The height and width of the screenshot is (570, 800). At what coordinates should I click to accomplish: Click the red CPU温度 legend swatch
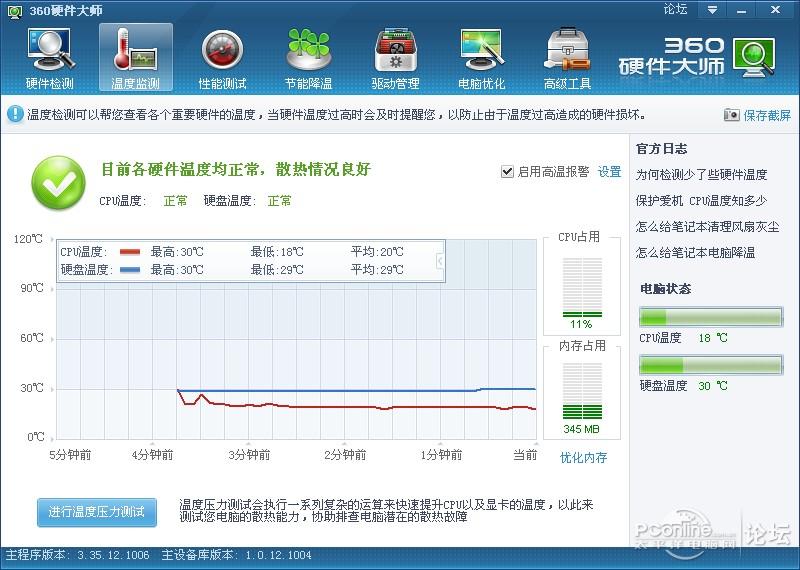tap(130, 252)
